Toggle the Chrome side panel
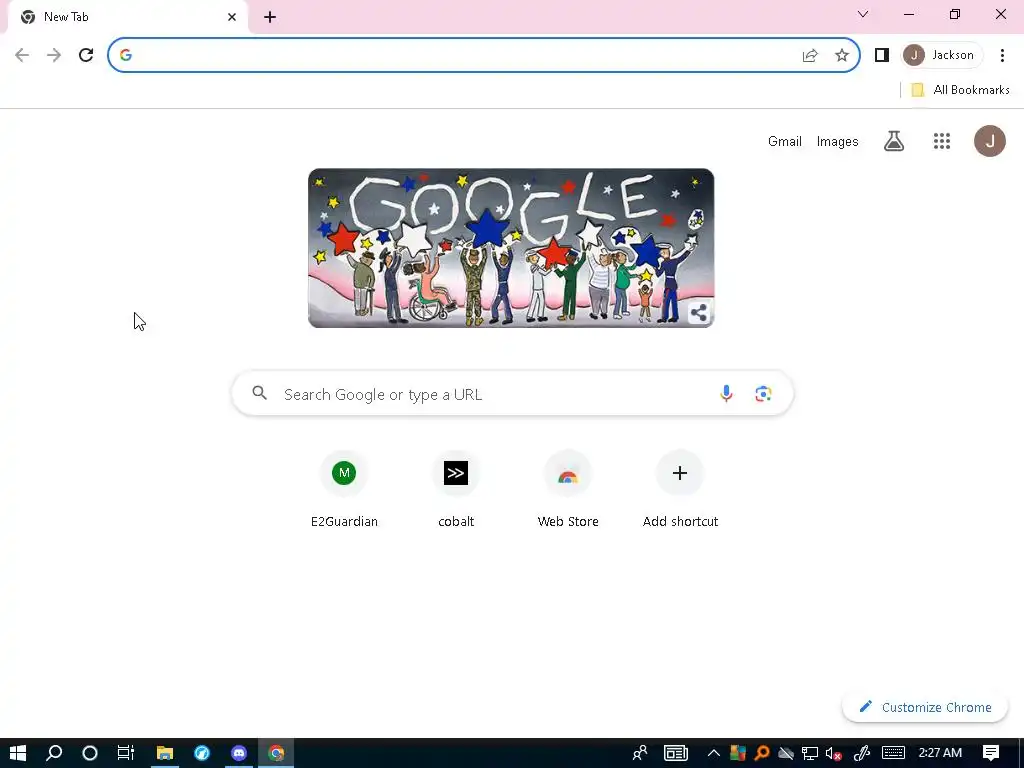 [x=882, y=55]
